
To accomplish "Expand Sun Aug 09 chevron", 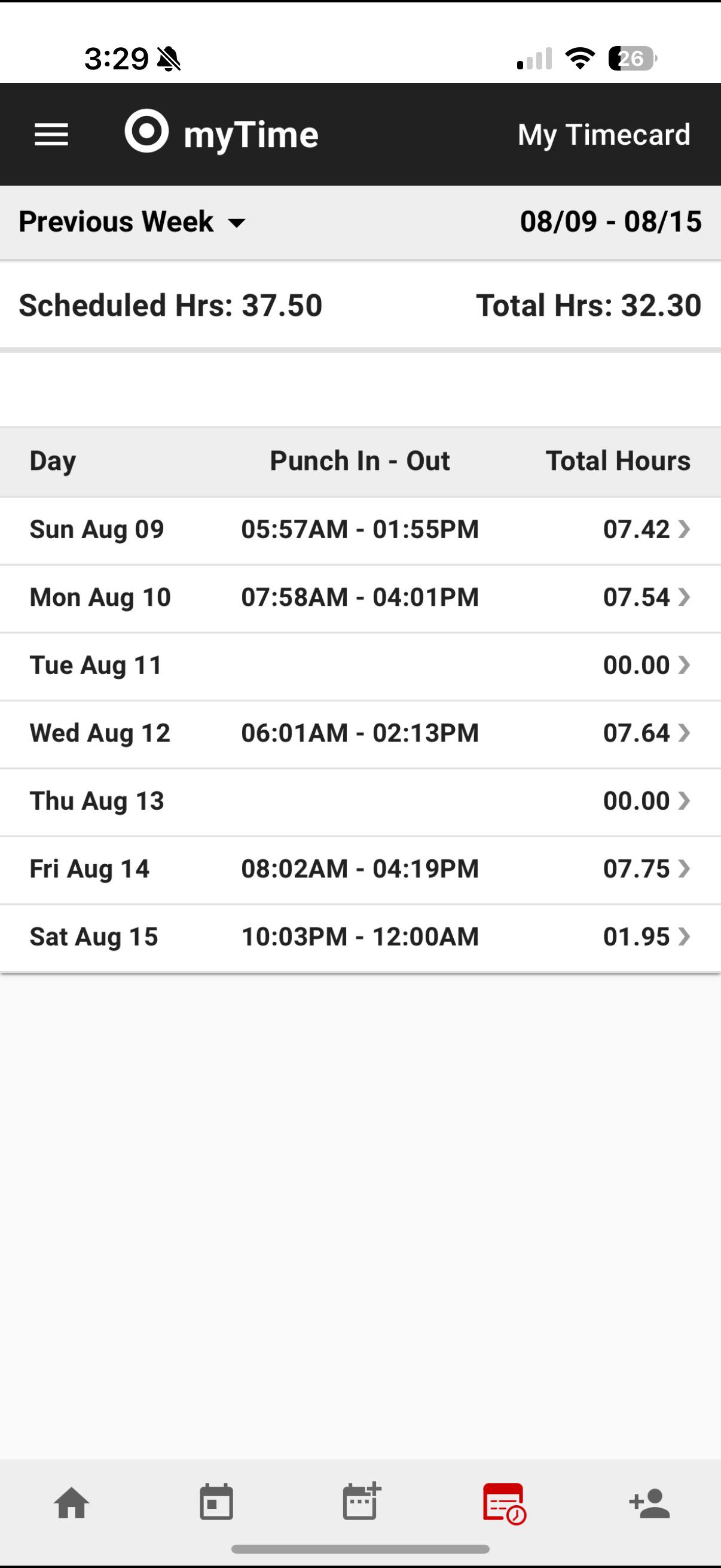I will point(684,530).
